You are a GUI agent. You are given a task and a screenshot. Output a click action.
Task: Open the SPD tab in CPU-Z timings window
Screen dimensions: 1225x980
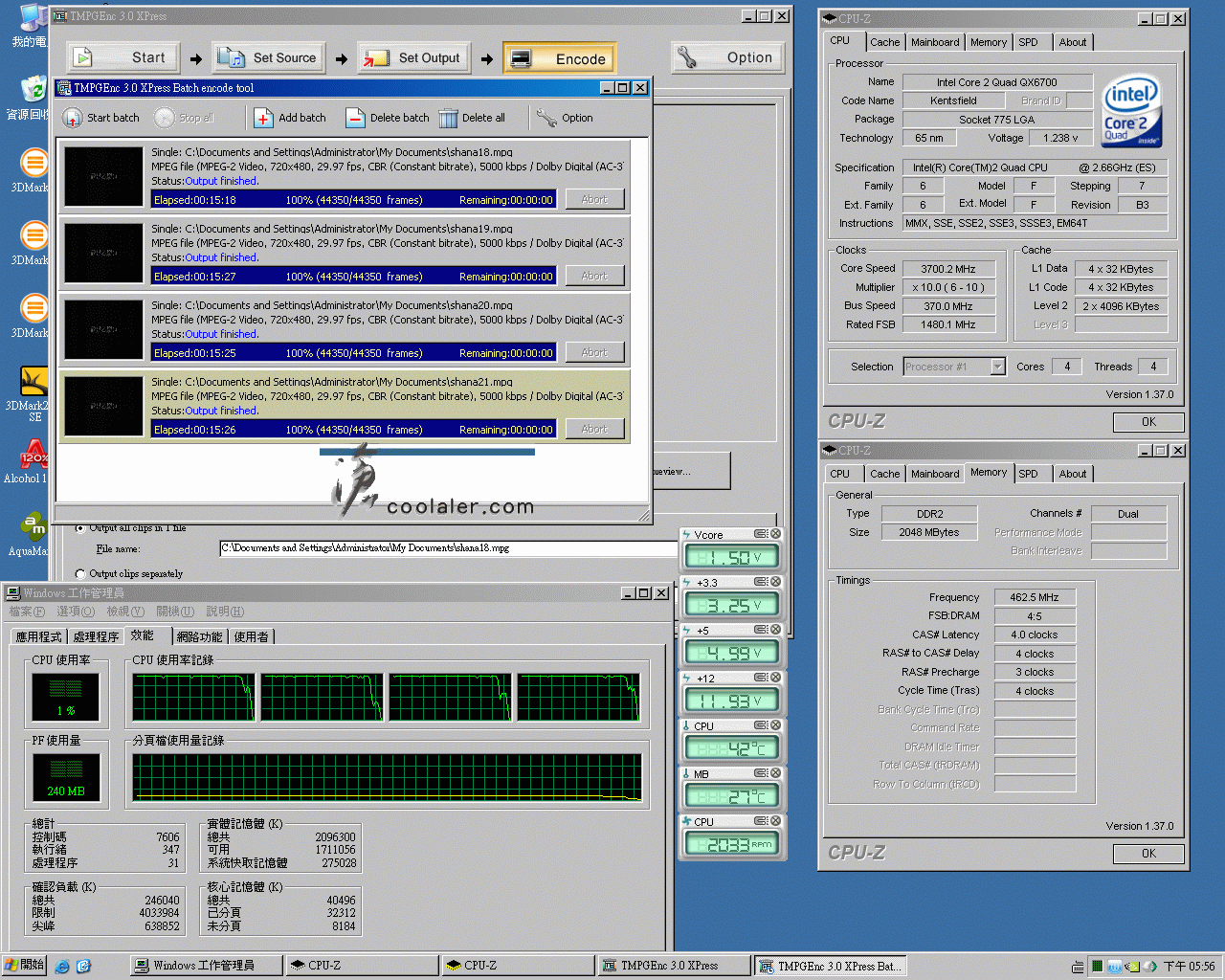1028,474
